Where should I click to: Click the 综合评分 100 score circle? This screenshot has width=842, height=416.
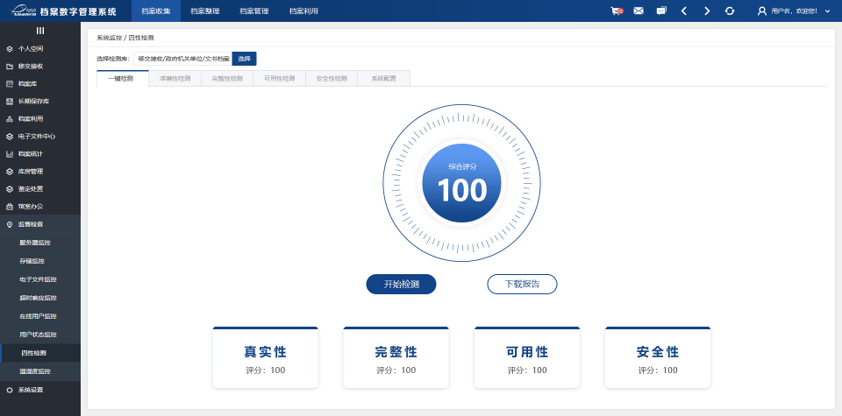(462, 183)
